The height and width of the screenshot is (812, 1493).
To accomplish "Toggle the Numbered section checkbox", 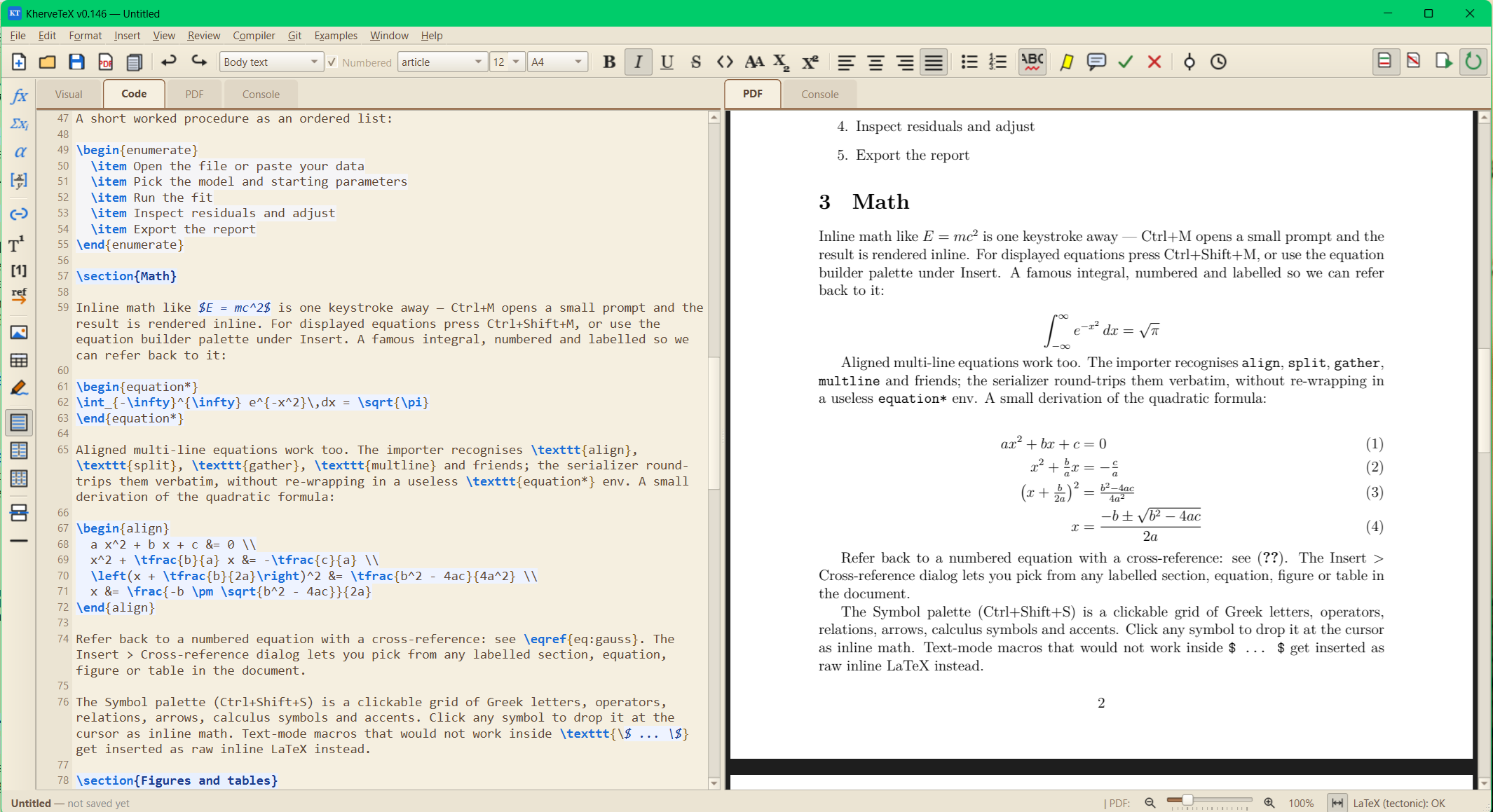I will pyautogui.click(x=332, y=62).
